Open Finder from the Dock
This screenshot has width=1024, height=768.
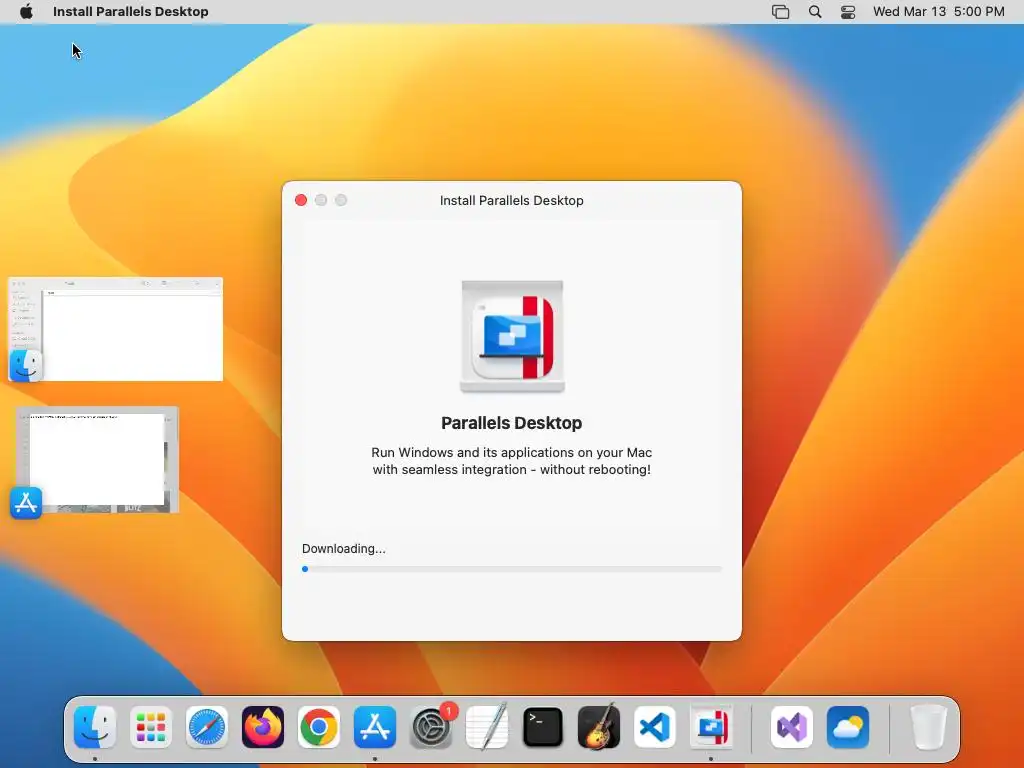pos(95,727)
